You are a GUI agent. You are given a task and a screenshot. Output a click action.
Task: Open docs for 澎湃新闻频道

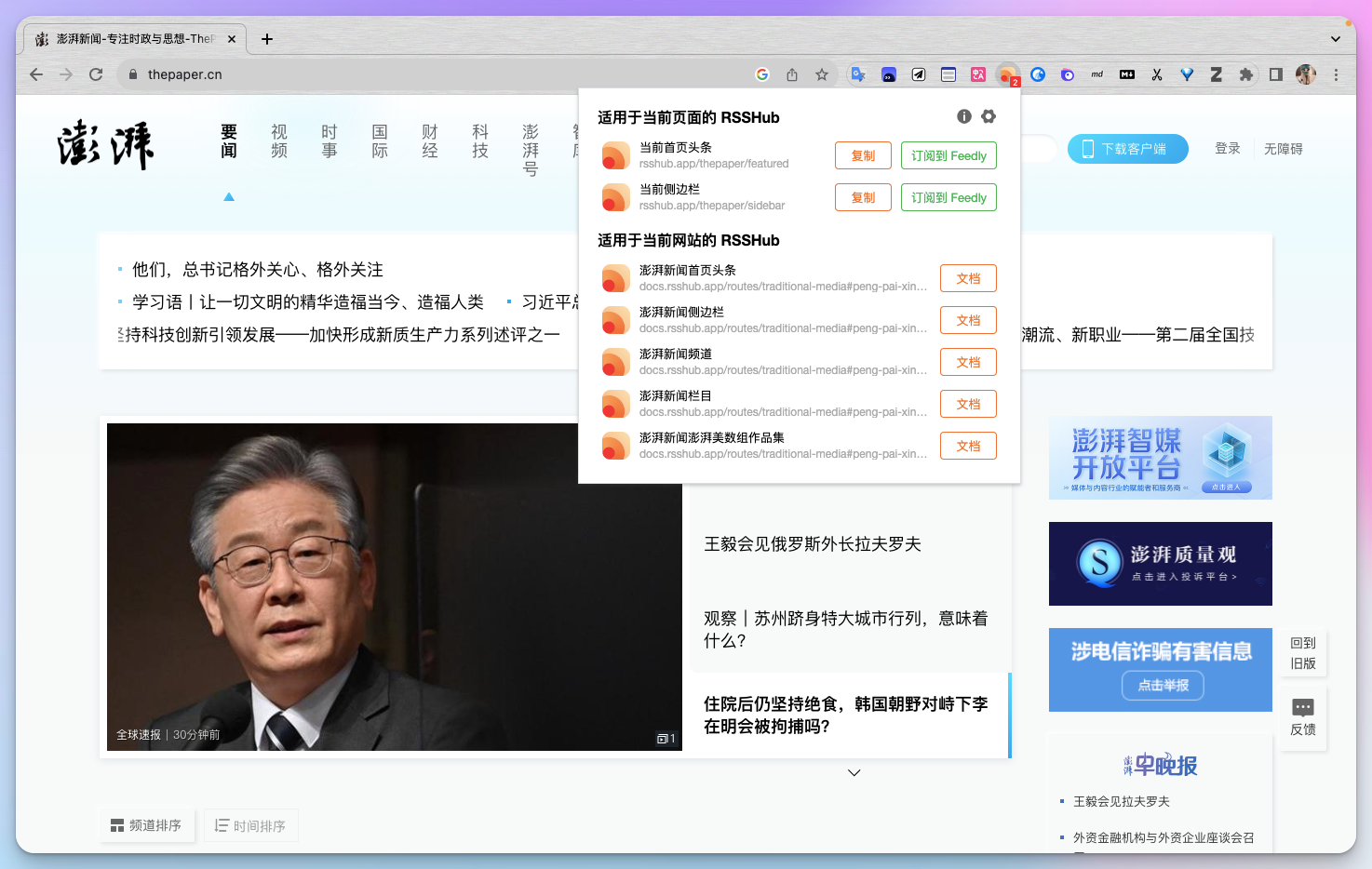(968, 362)
